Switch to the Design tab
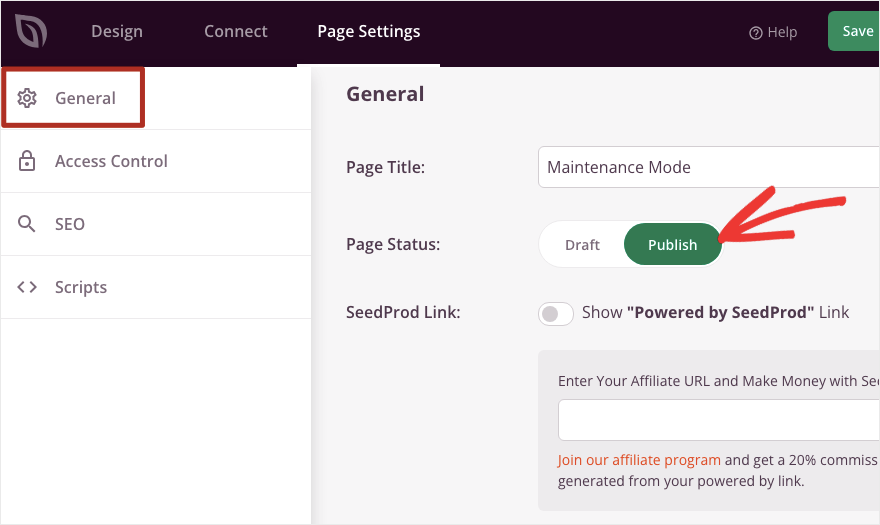The width and height of the screenshot is (880, 525). point(117,31)
